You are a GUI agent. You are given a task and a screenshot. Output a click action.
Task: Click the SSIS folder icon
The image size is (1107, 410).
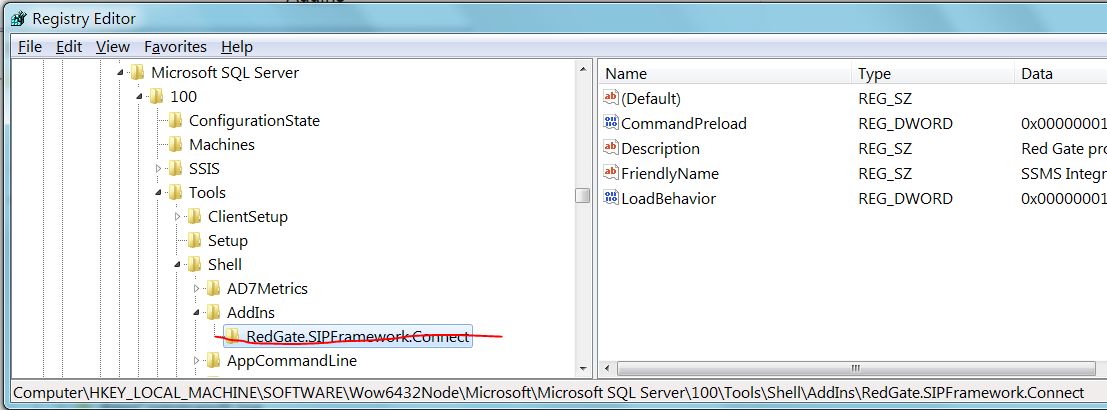(x=175, y=168)
